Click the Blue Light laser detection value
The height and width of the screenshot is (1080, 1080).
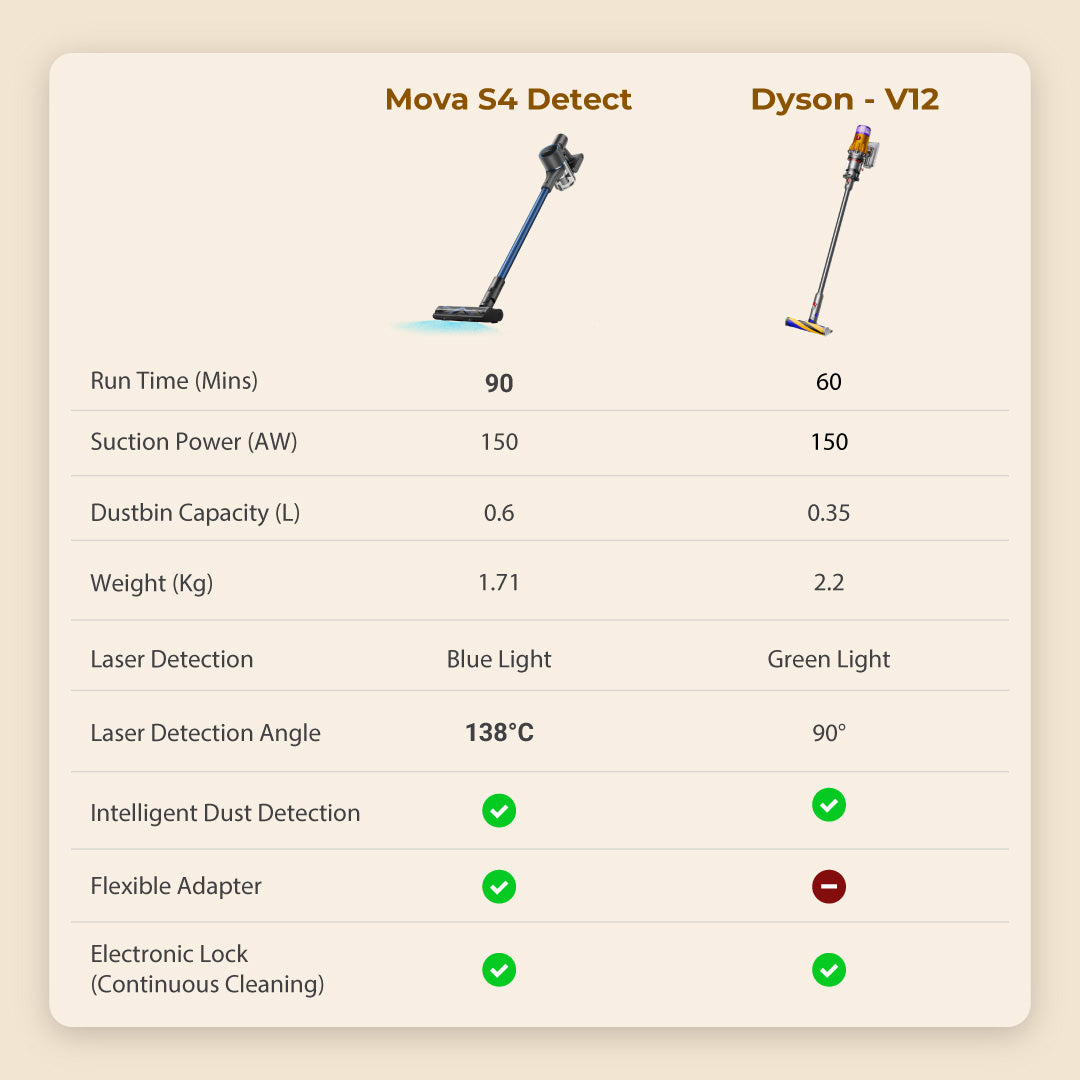(499, 660)
